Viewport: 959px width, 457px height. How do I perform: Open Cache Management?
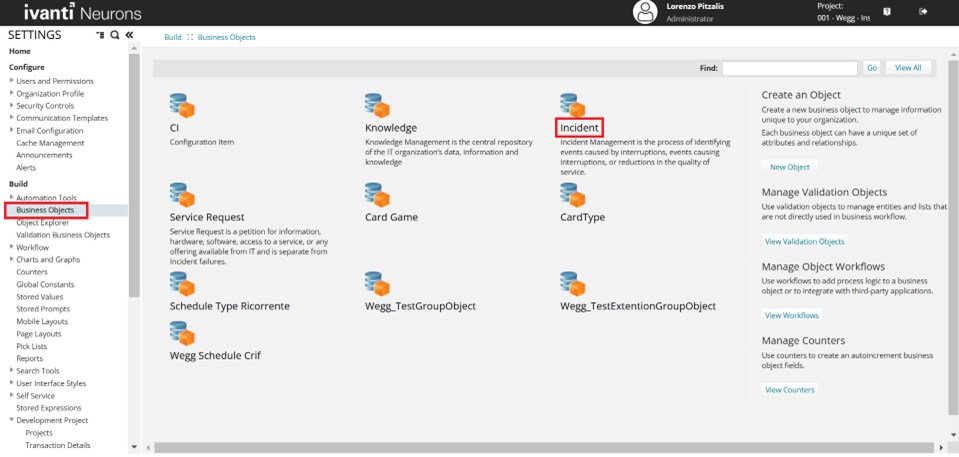[x=50, y=143]
